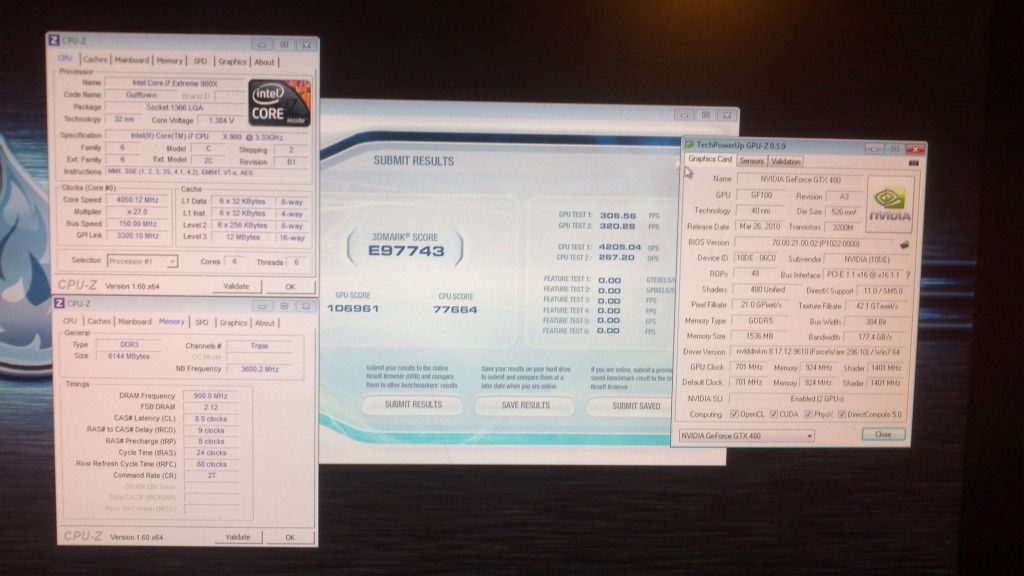The height and width of the screenshot is (576, 1024).
Task: Open the Mainboard tab in top CPU-Z window
Action: click(131, 61)
